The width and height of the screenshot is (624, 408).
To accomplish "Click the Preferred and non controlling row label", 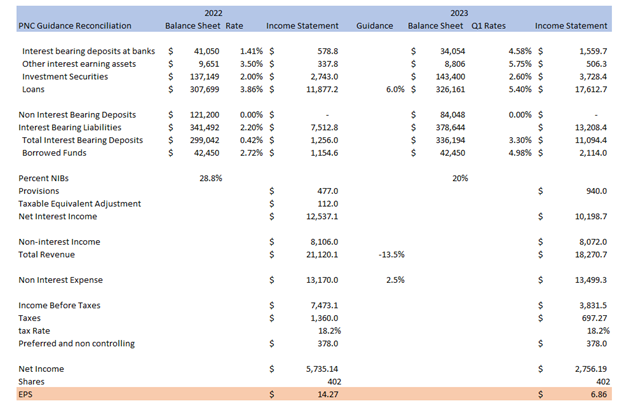I will [x=76, y=344].
